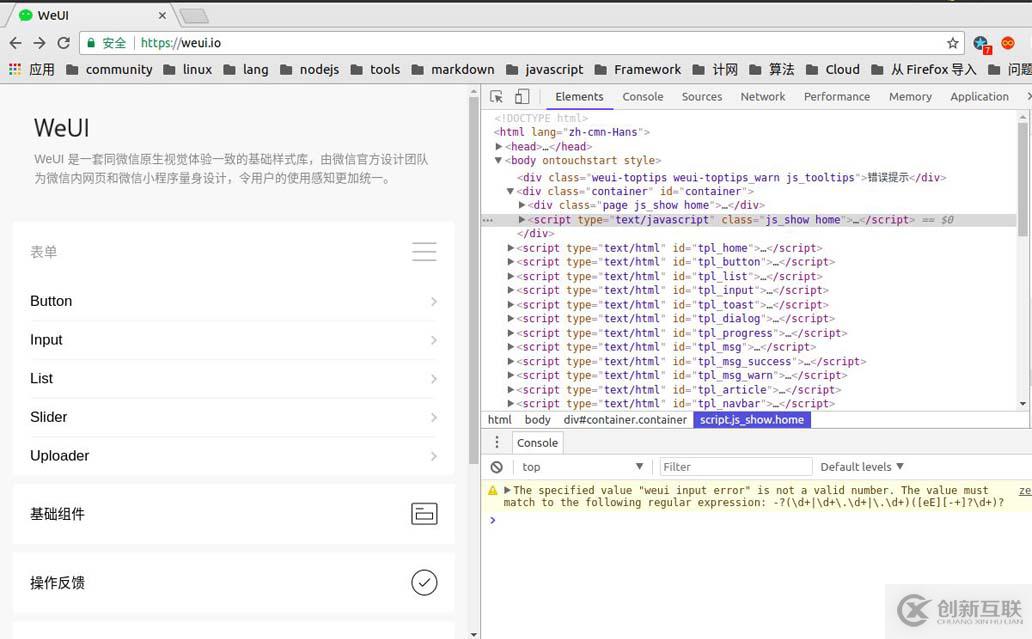Select div#container.container in the breadcrumb
Screen dimensions: 1032x639
pos(625,419)
